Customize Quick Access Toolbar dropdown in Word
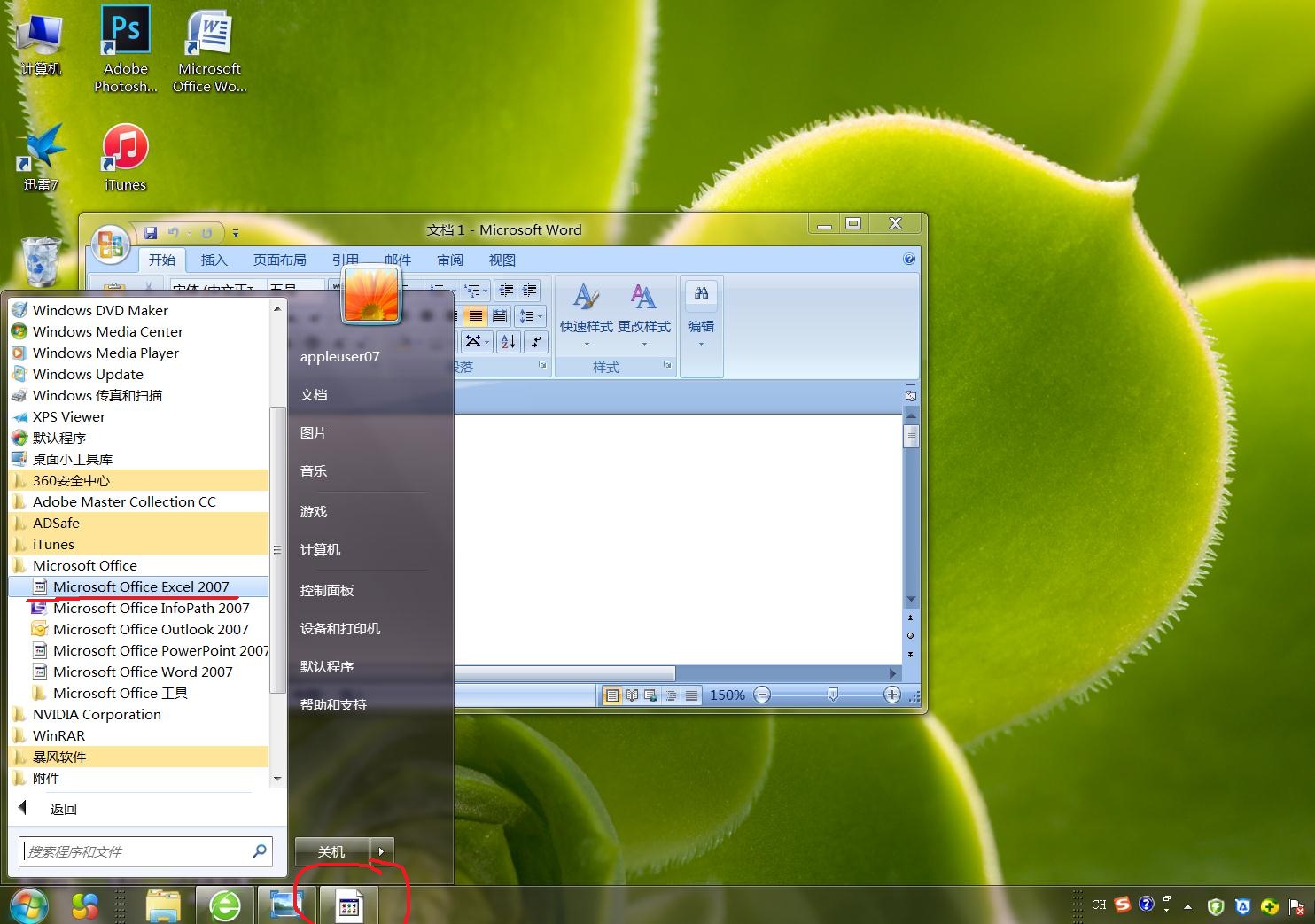This screenshot has height=924, width=1315. pos(236,233)
